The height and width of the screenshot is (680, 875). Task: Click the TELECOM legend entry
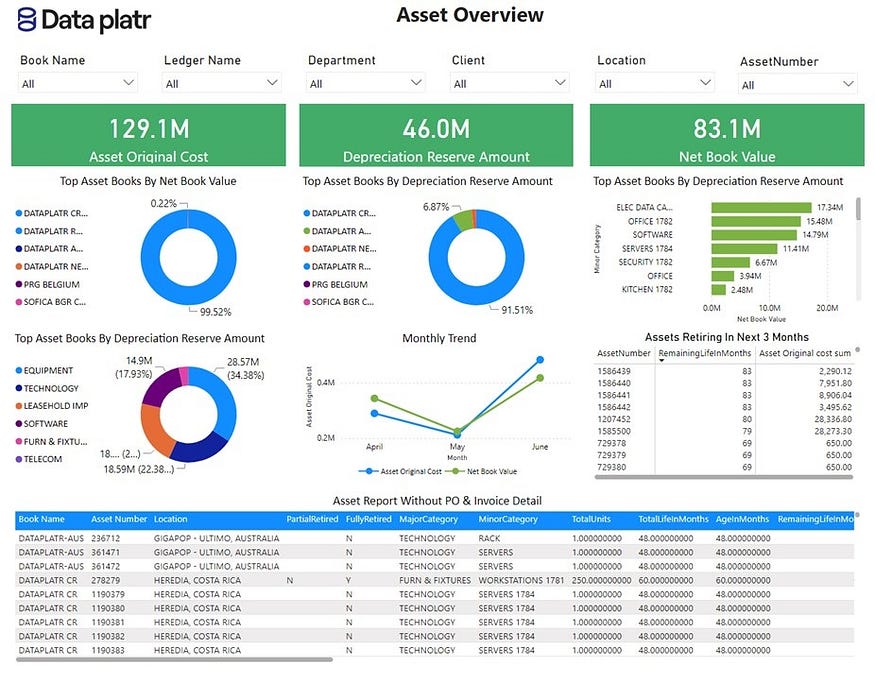point(39,459)
